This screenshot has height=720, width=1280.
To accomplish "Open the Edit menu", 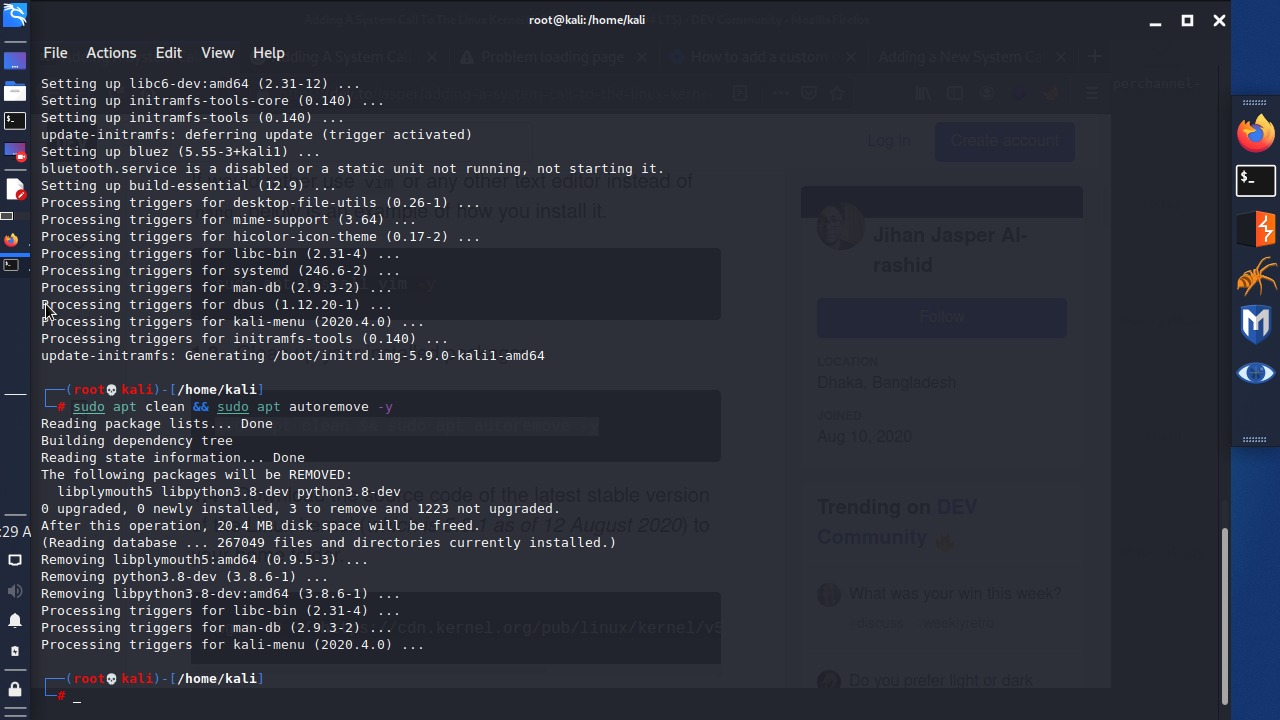I will click(168, 53).
